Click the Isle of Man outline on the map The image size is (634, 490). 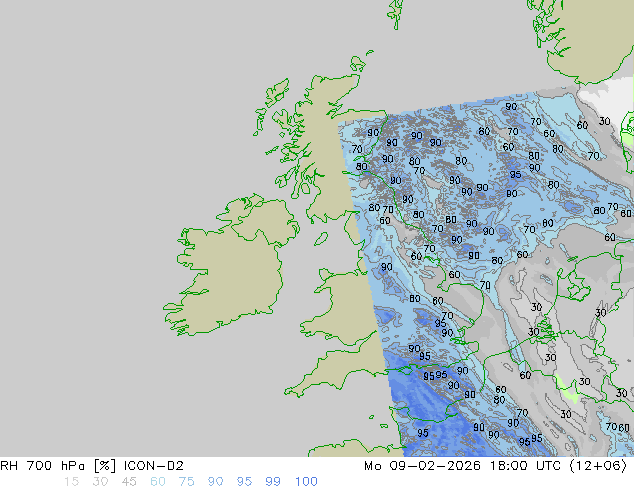321,239
